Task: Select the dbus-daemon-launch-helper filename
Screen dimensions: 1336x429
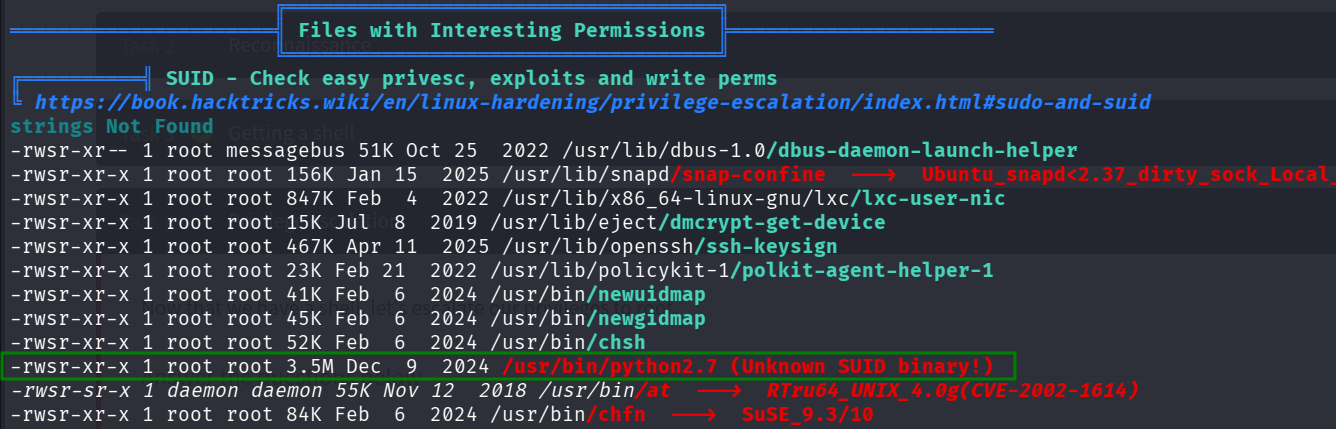Action: [x=922, y=151]
